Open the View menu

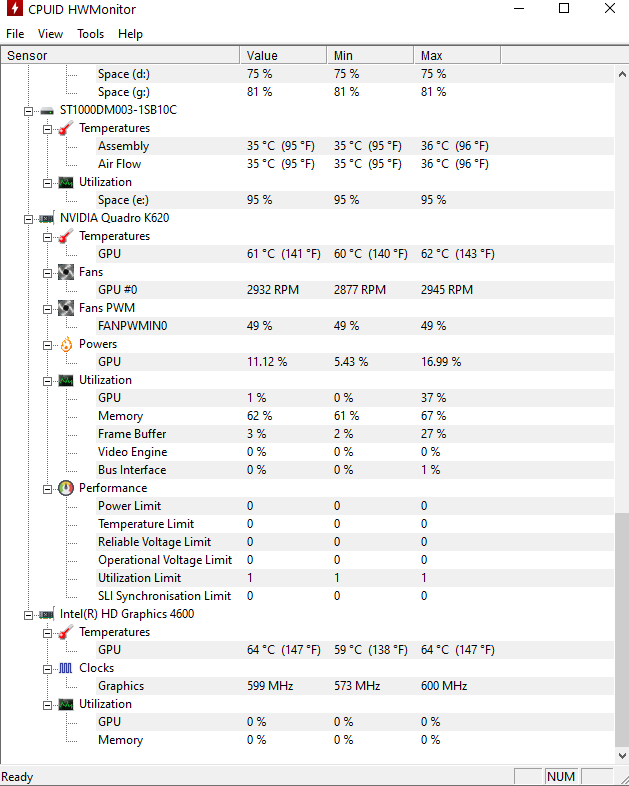[50, 33]
